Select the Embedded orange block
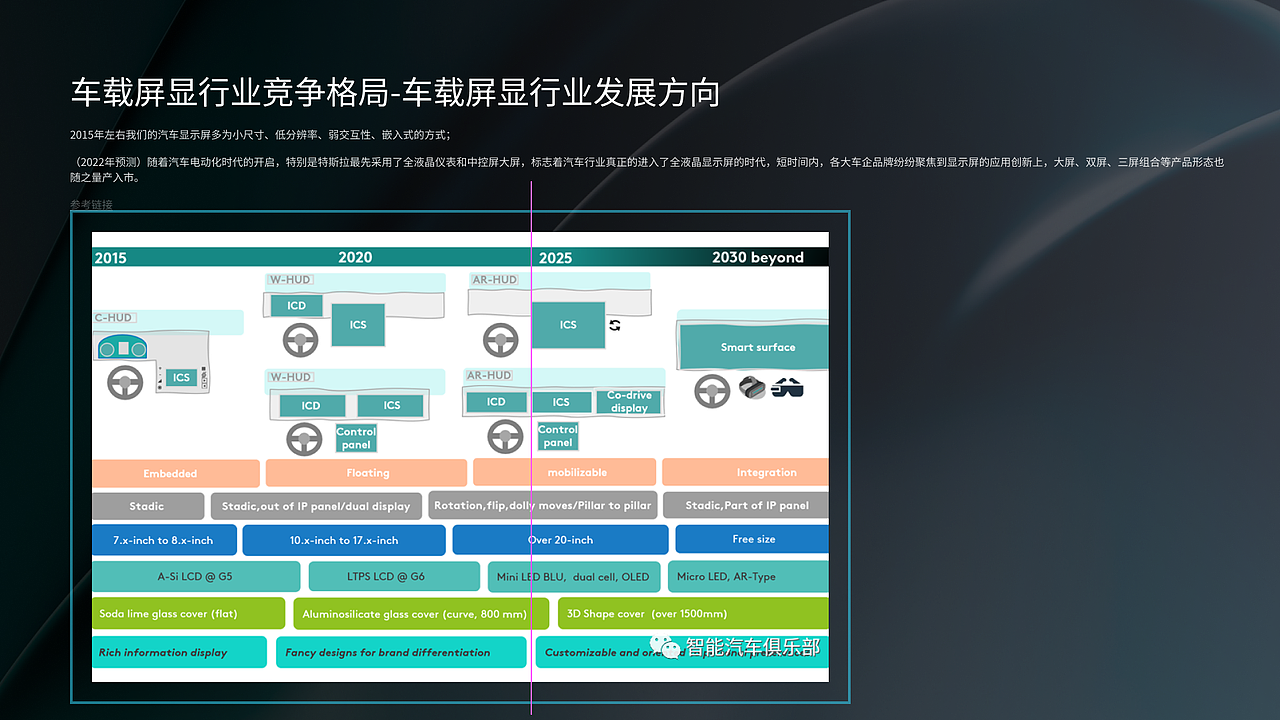The image size is (1280, 720). point(176,473)
